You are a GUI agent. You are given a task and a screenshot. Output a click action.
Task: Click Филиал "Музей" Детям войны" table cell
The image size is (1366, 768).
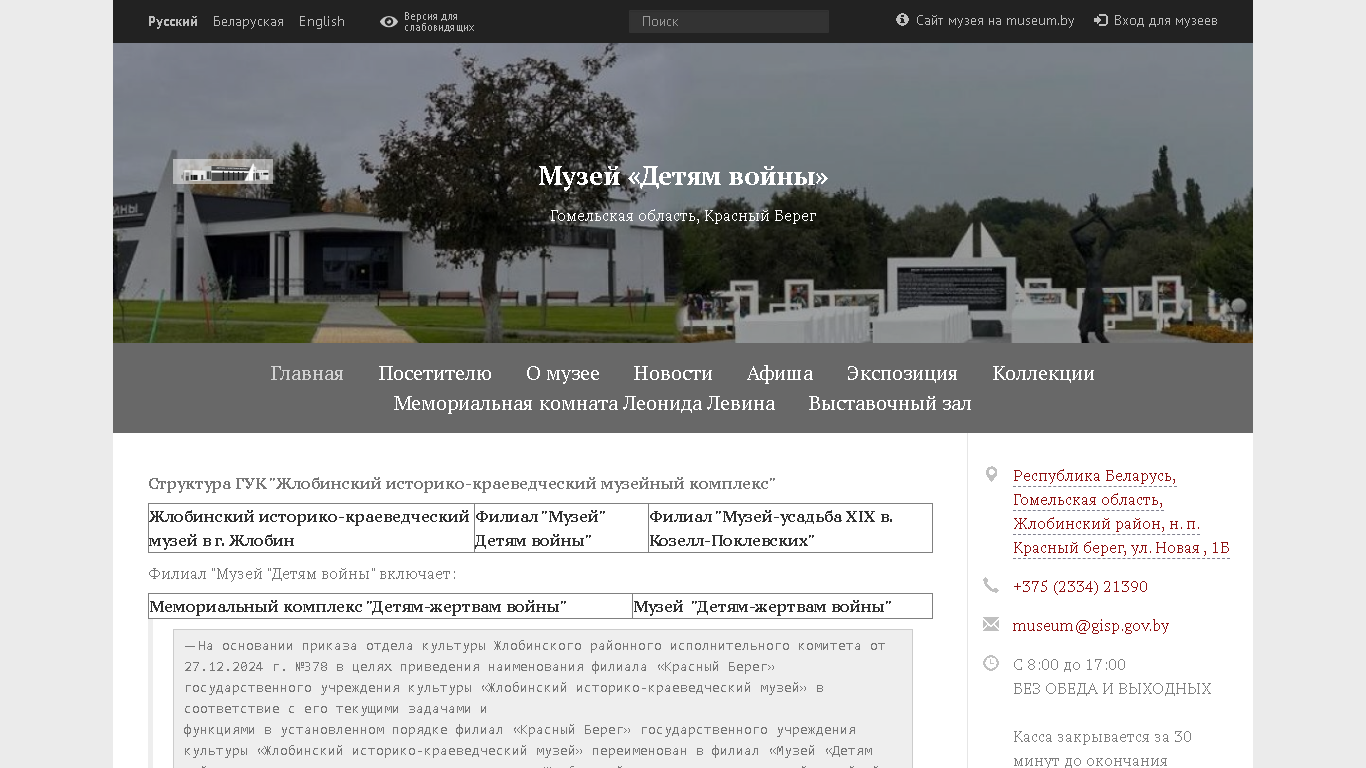(x=561, y=528)
